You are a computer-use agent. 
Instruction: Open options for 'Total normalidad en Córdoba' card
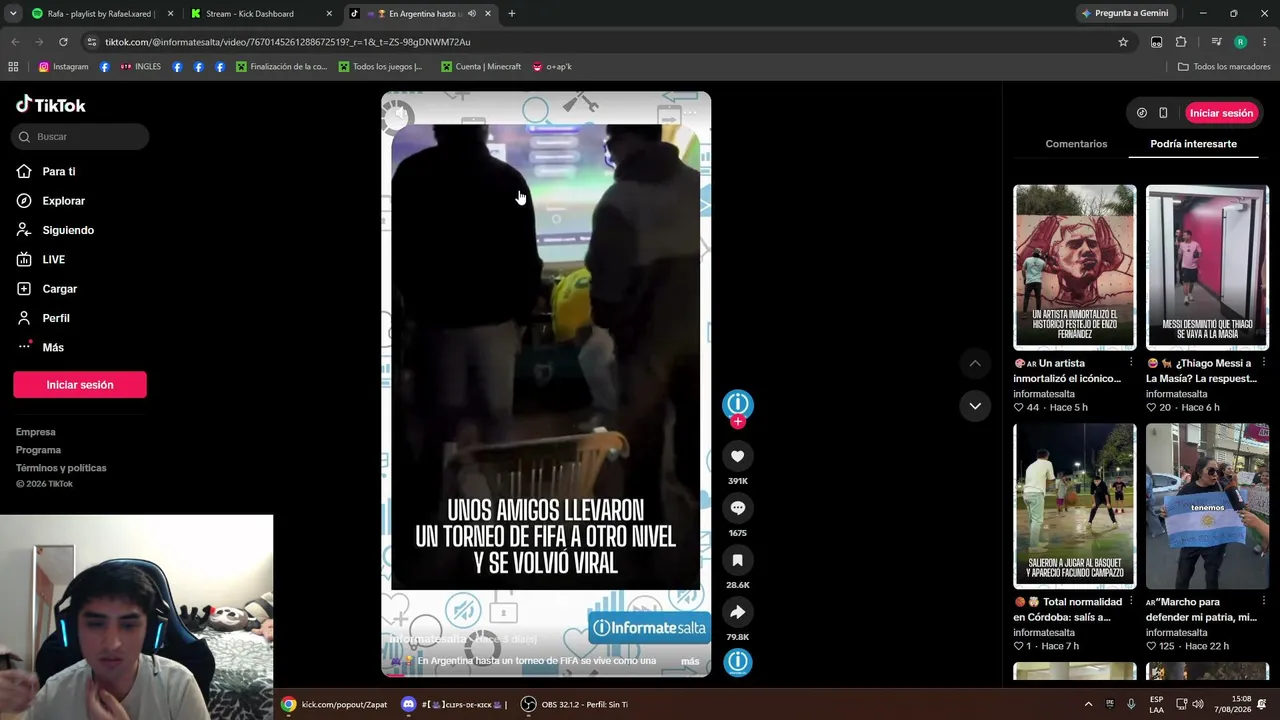[x=1131, y=602]
